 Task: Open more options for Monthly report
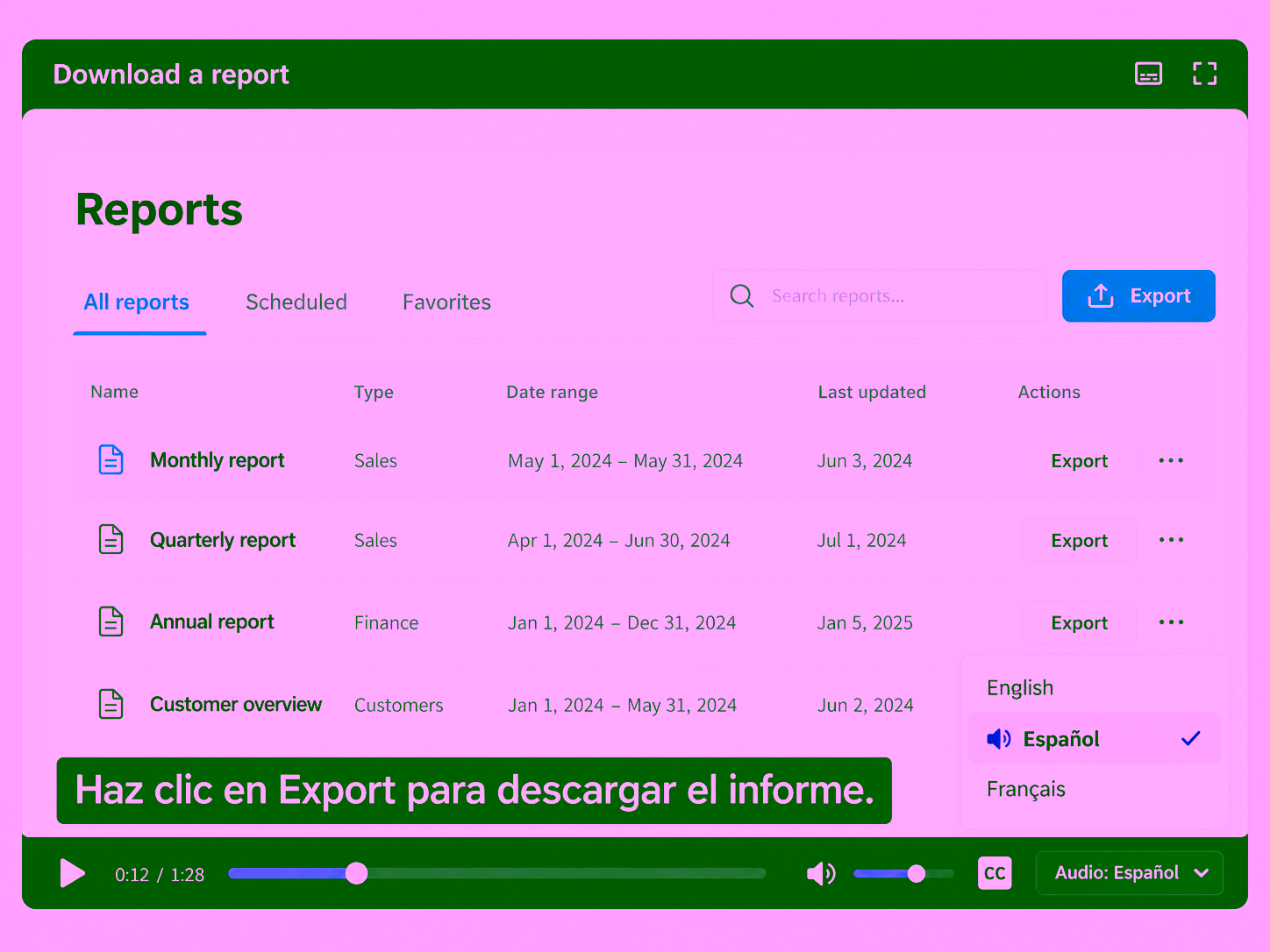tap(1171, 460)
